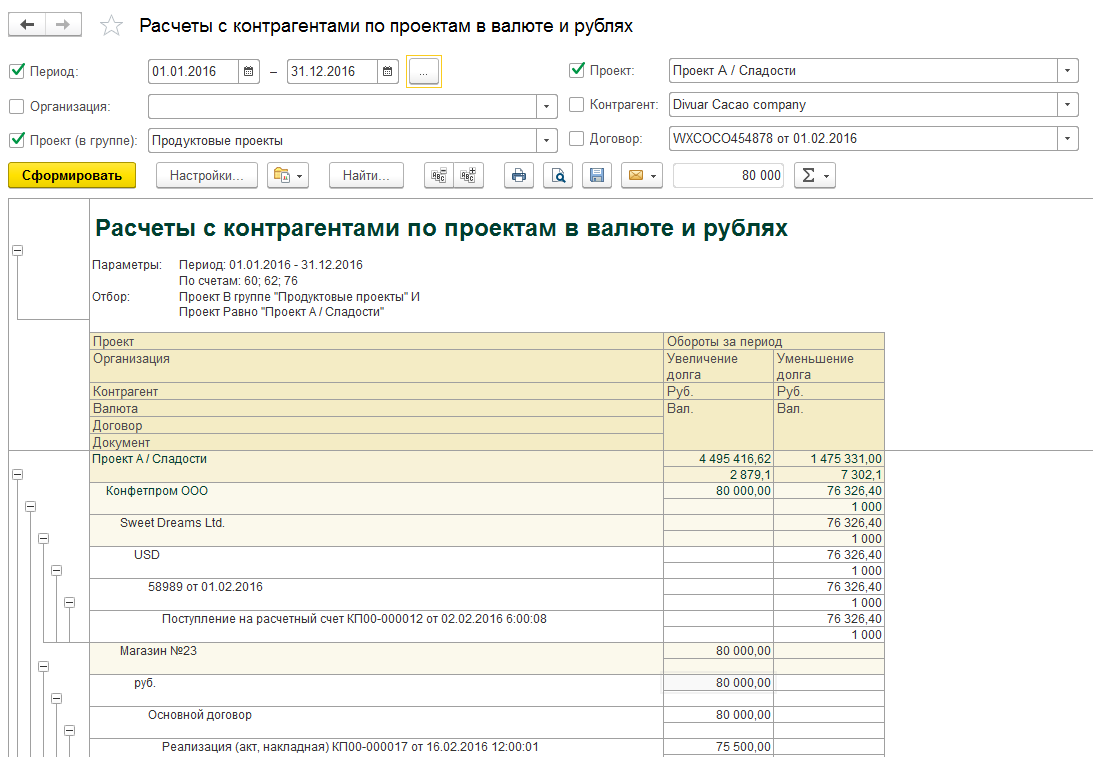Click the Продуктовые проекты input field
The height and width of the screenshot is (757, 1093).
click(x=342, y=140)
